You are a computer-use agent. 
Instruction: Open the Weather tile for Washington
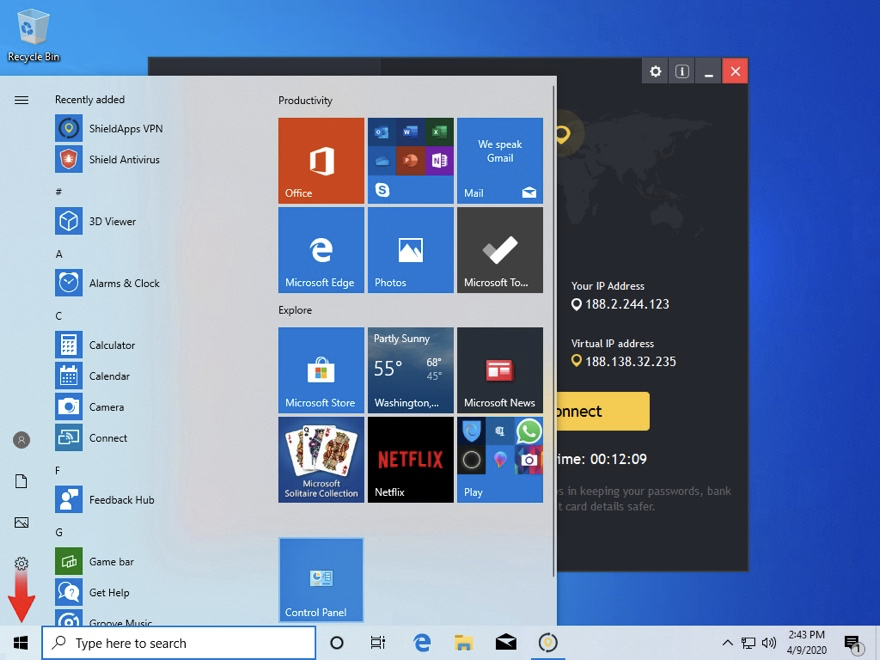click(x=410, y=370)
